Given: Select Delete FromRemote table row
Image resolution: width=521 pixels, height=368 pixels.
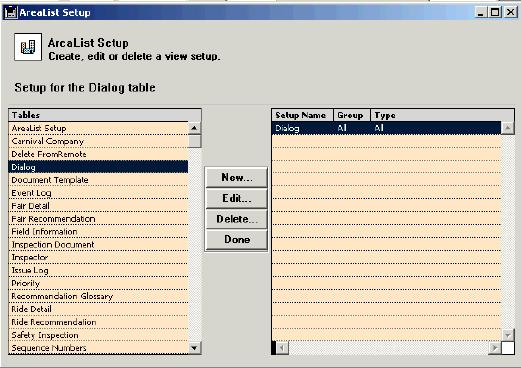Looking at the screenshot, I should pos(98,154).
